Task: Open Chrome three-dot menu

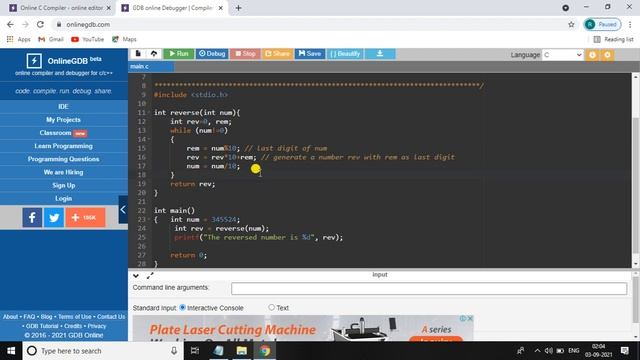Action: tap(630, 24)
